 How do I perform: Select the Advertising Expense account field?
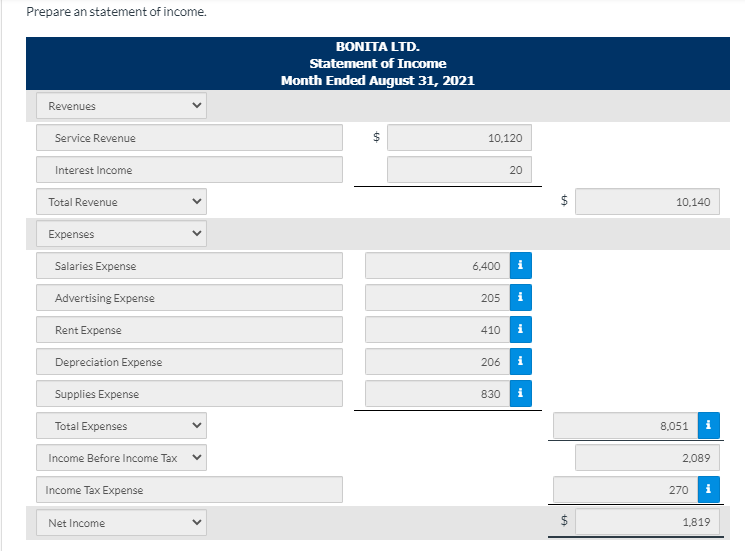tap(189, 297)
